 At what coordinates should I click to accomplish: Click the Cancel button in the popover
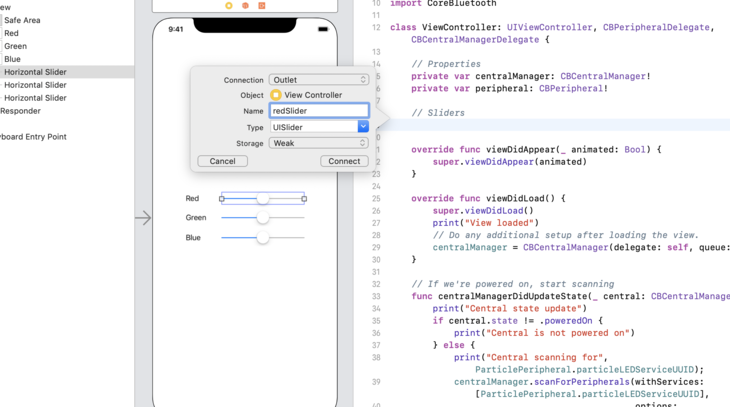coord(223,161)
